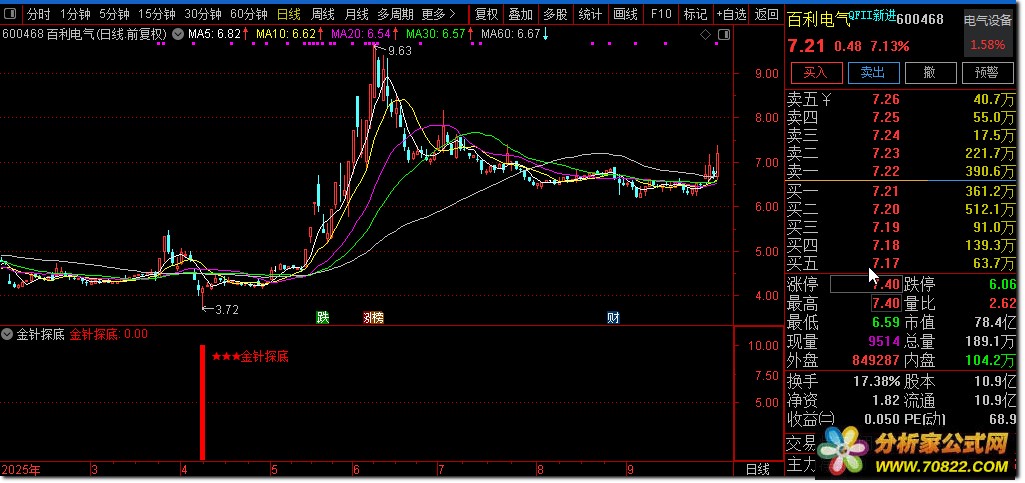1025x483 pixels.
Task: Open the main chart indicator chevron beside 百利电气
Action: pyautogui.click(x=177, y=34)
